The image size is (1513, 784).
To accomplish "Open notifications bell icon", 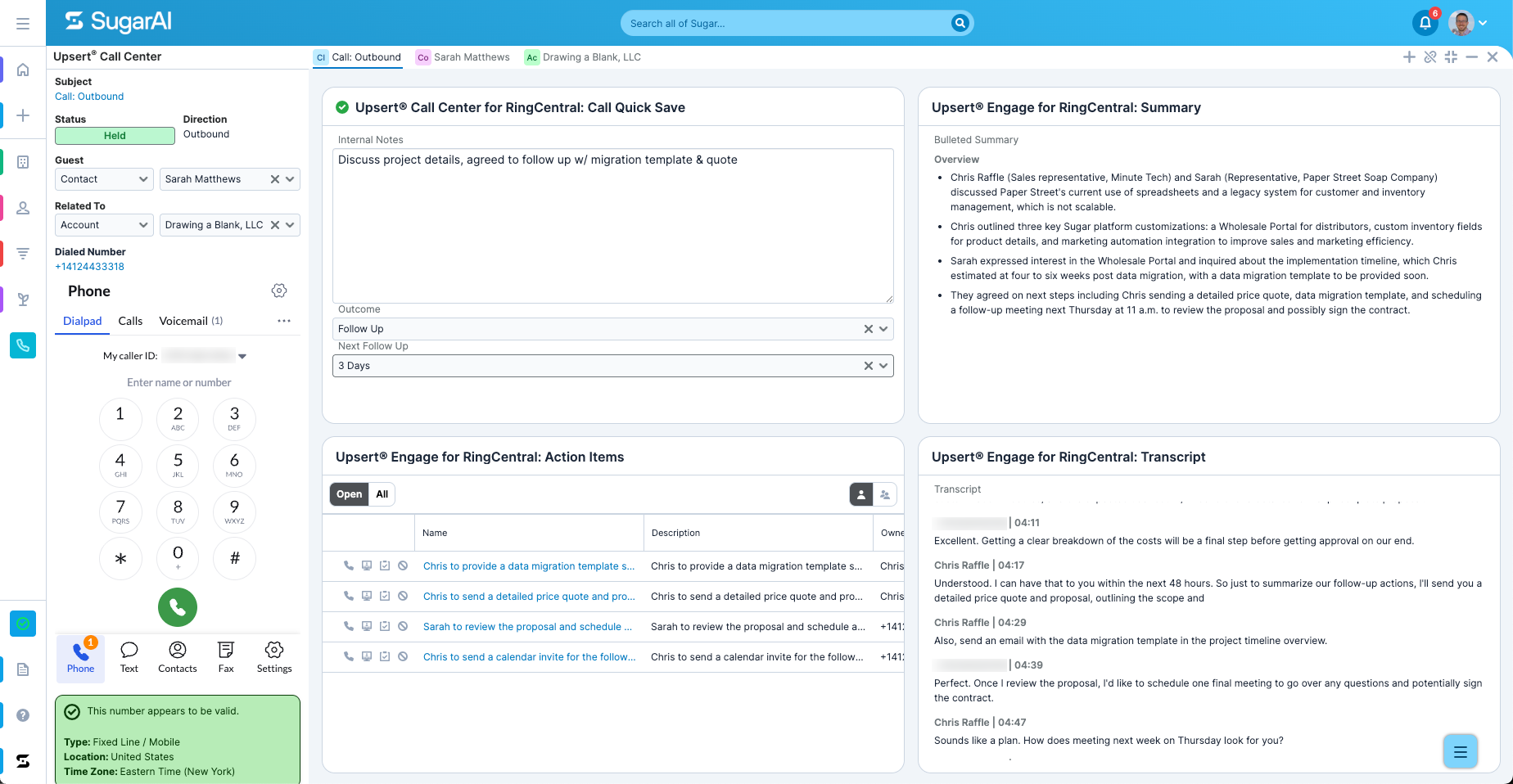I will pyautogui.click(x=1425, y=23).
